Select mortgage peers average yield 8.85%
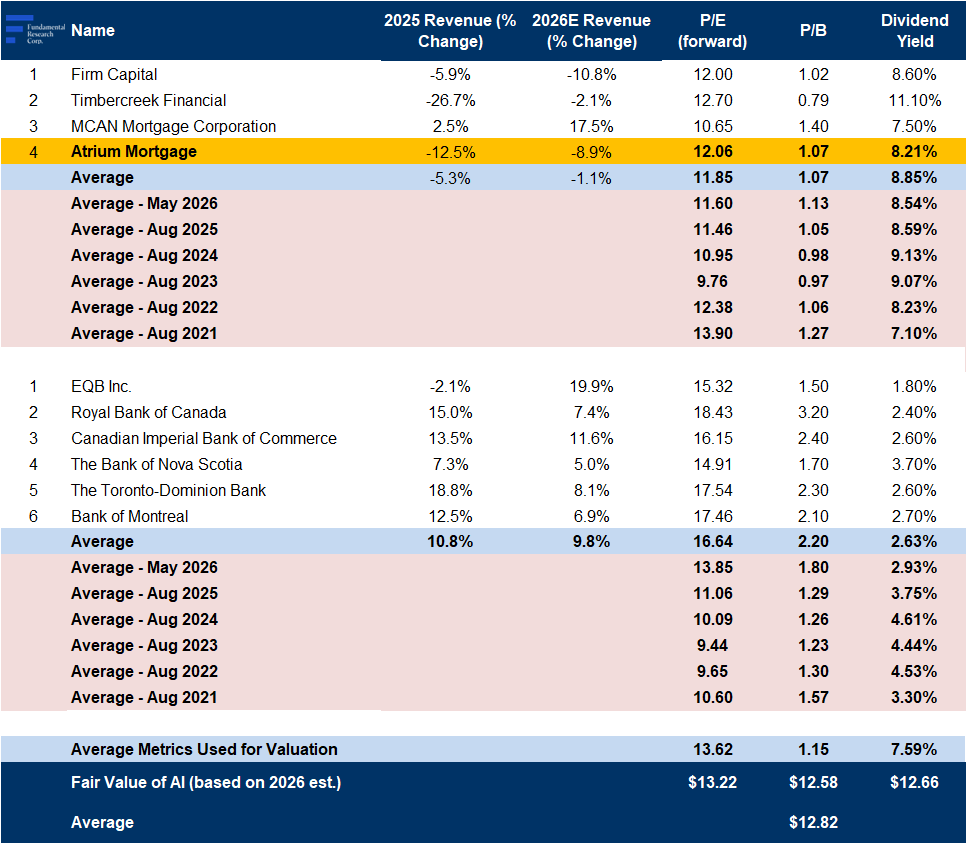 (x=914, y=177)
